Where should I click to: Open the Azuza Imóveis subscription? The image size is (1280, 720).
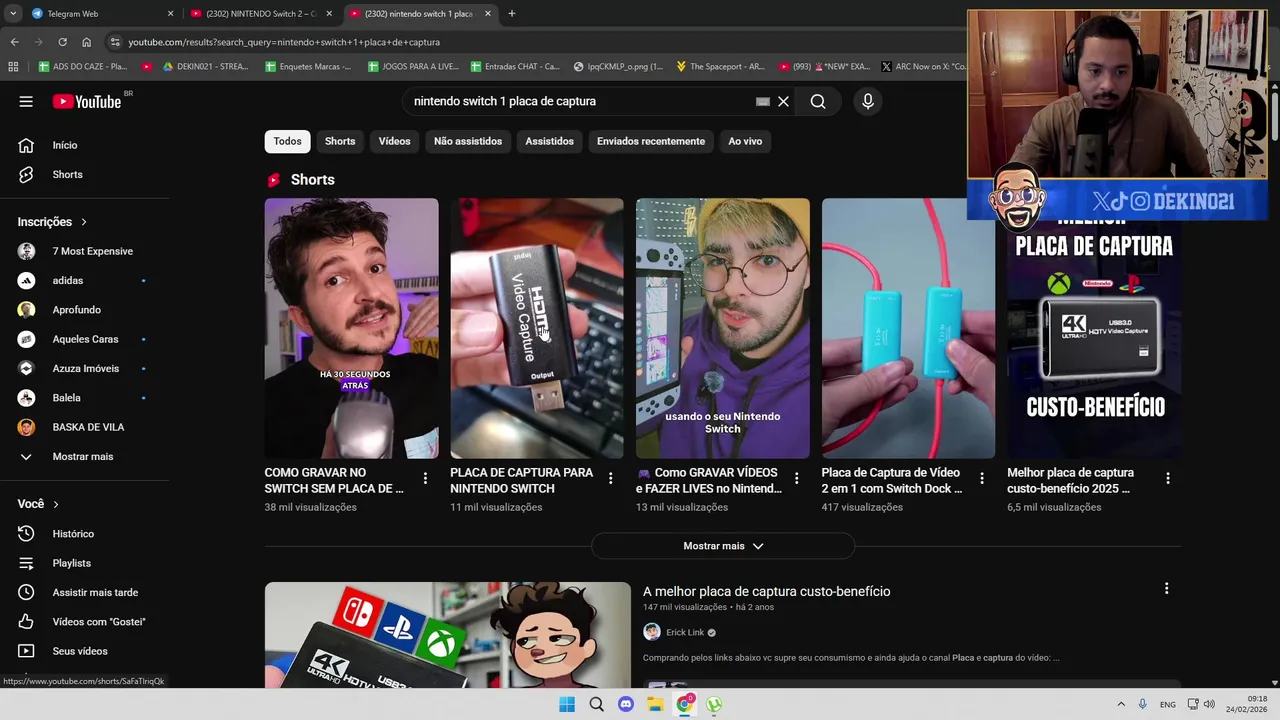(85, 368)
